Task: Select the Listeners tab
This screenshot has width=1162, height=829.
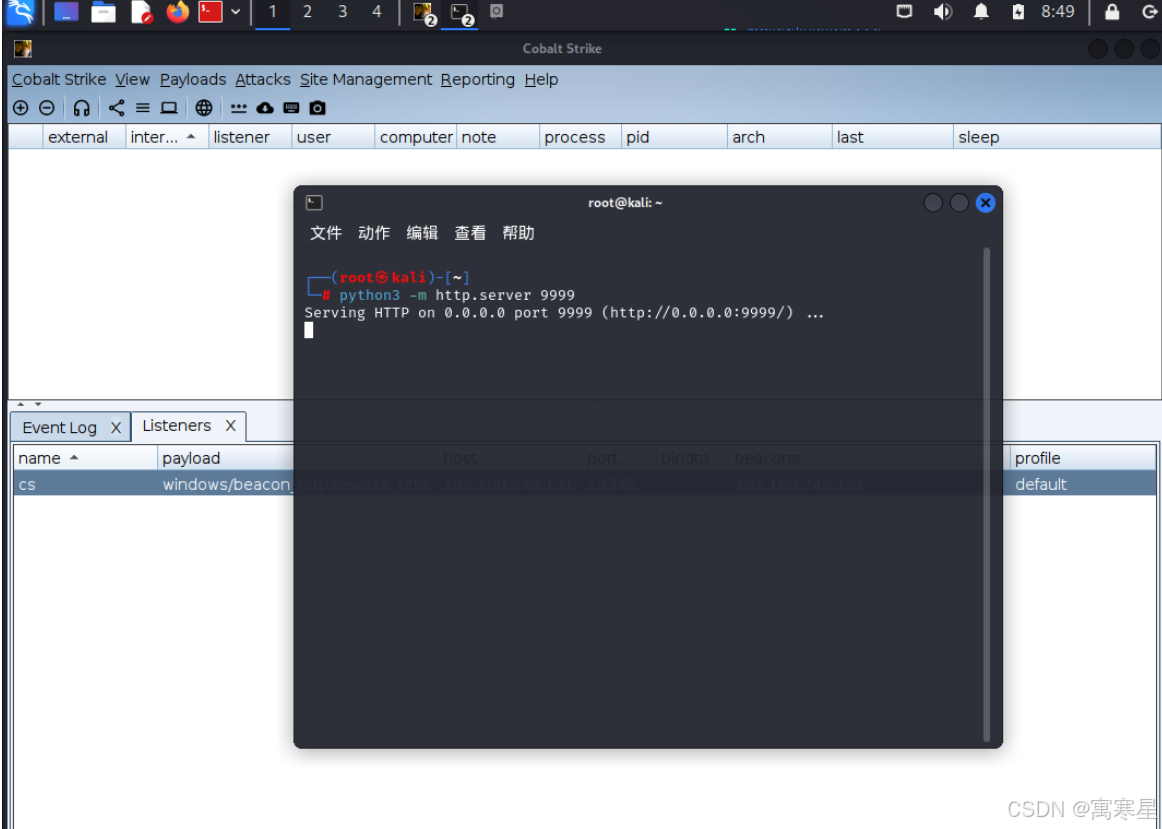Action: tap(176, 425)
